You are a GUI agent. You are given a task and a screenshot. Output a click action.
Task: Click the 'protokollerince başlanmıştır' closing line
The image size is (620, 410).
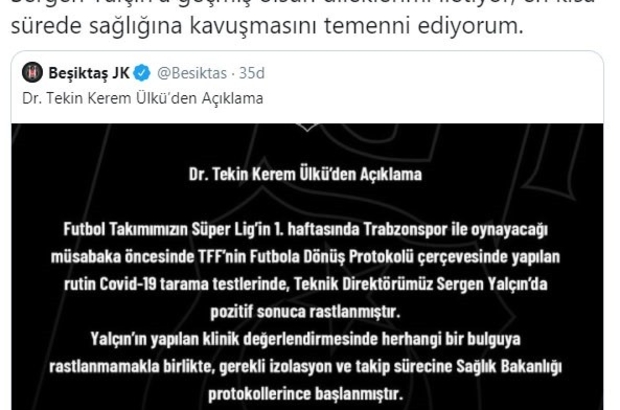click(305, 394)
